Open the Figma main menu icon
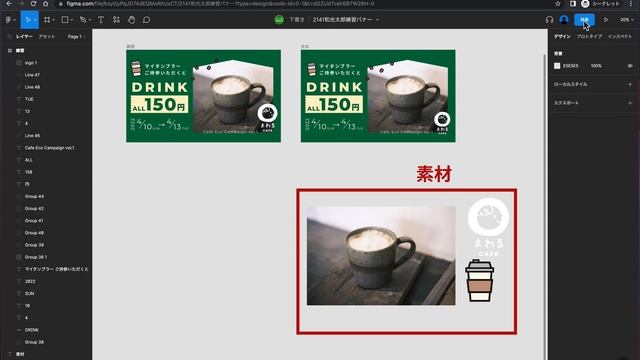The width and height of the screenshot is (640, 360). point(9,20)
